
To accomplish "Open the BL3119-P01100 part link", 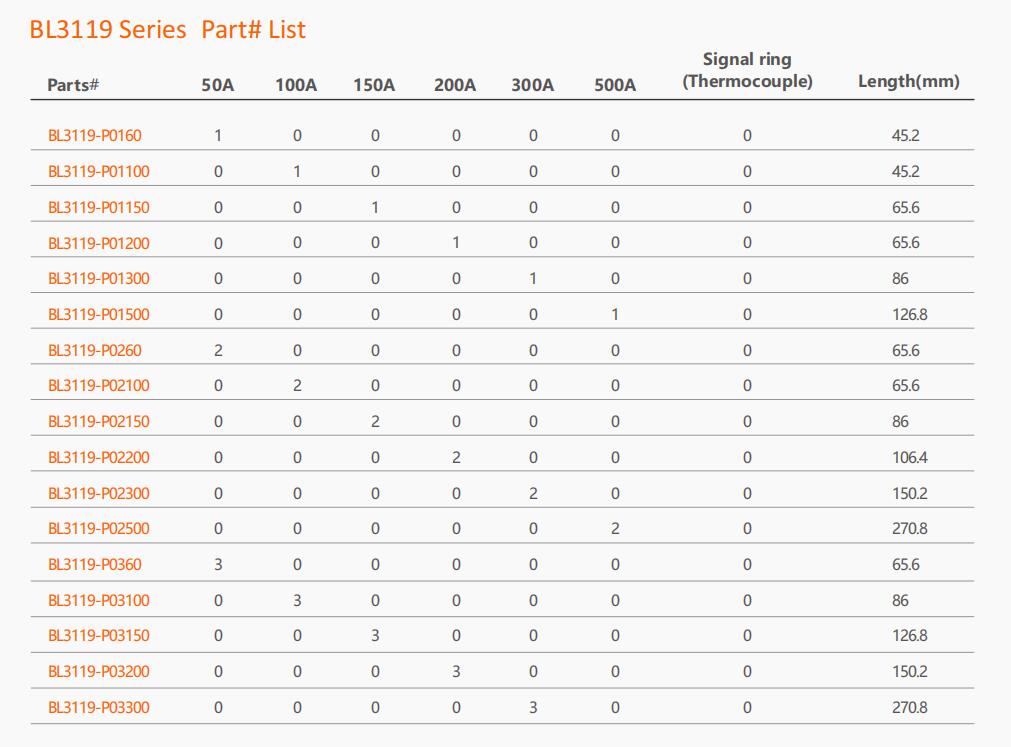I will pos(99,172).
